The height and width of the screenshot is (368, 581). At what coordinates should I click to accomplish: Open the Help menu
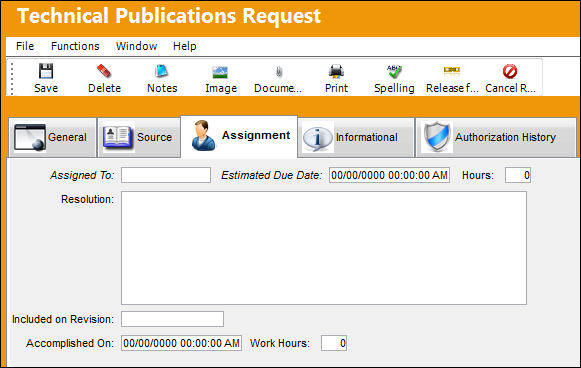tap(185, 46)
